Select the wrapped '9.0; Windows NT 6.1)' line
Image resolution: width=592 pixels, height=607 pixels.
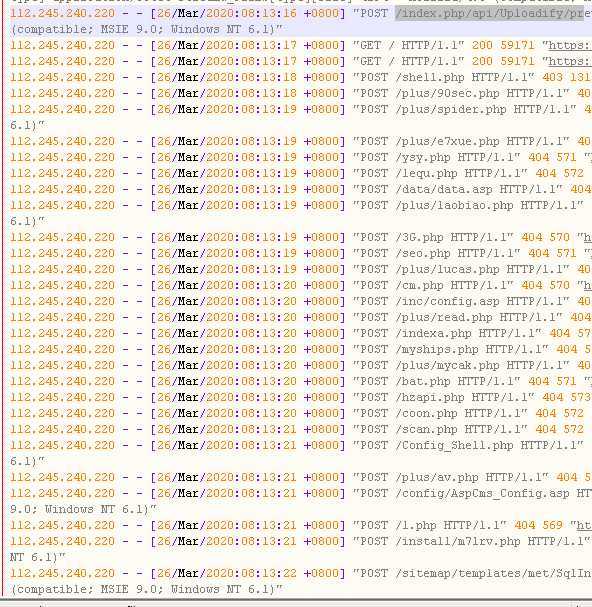click(83, 509)
